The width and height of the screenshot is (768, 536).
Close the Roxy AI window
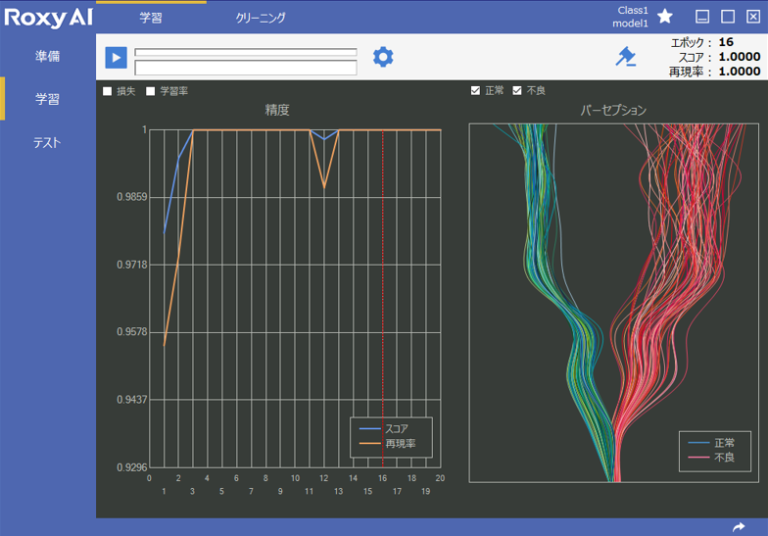(753, 17)
